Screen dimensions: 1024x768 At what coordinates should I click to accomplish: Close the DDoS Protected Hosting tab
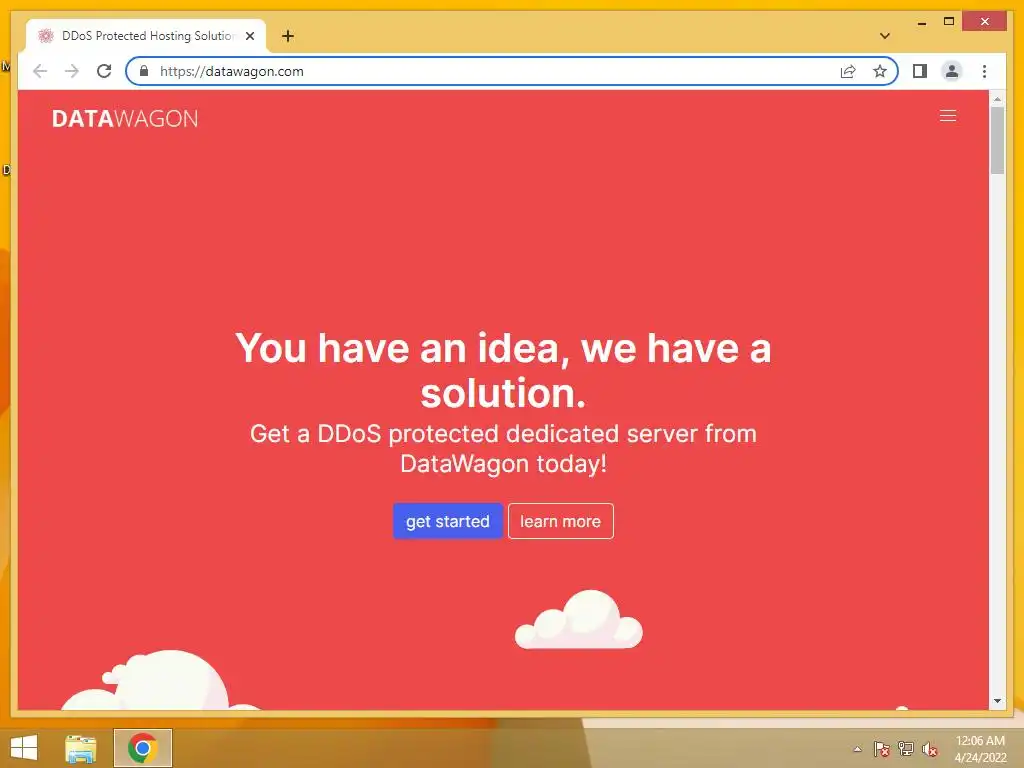(249, 36)
